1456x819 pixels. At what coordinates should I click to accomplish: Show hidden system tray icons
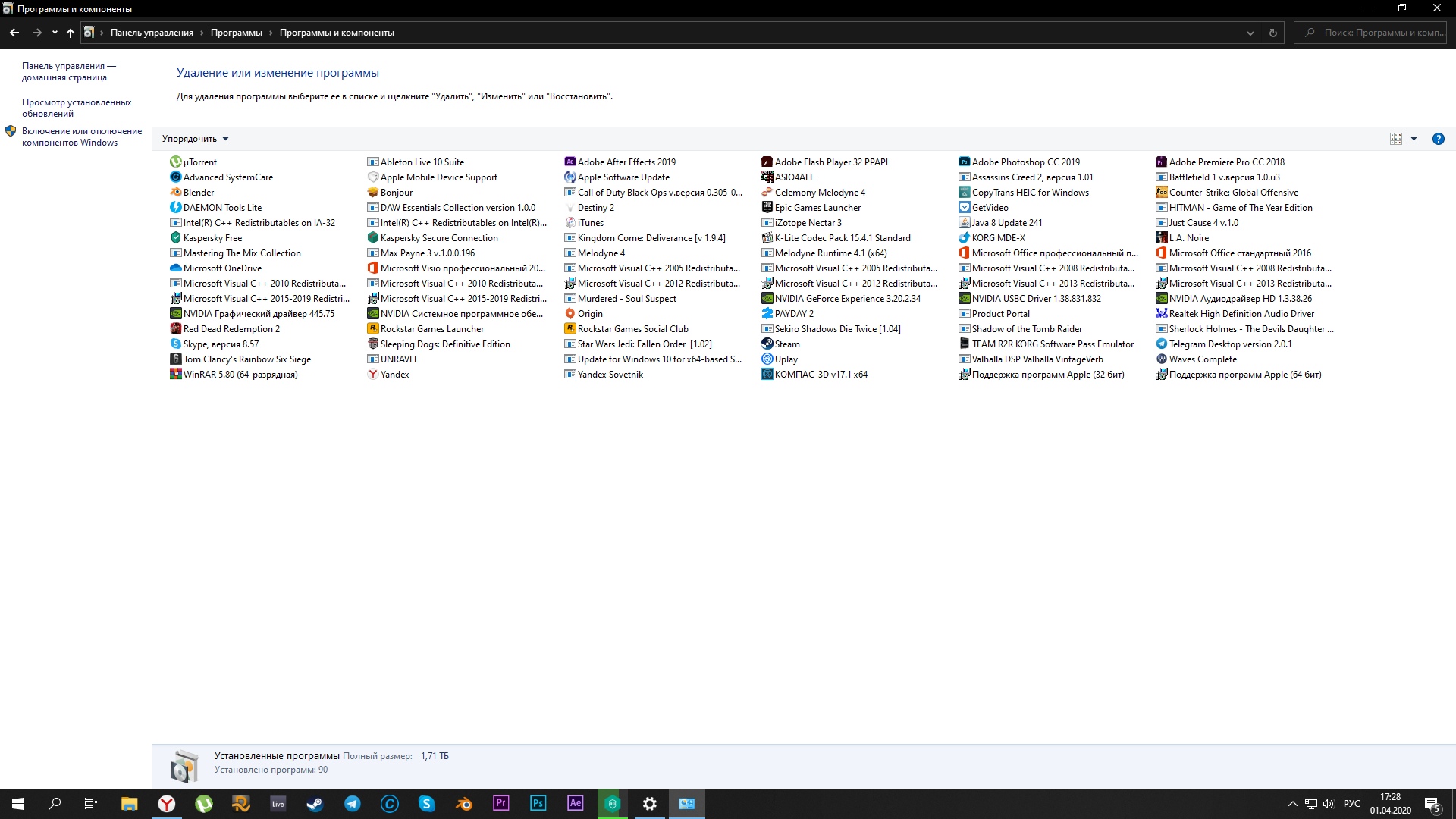(1292, 804)
